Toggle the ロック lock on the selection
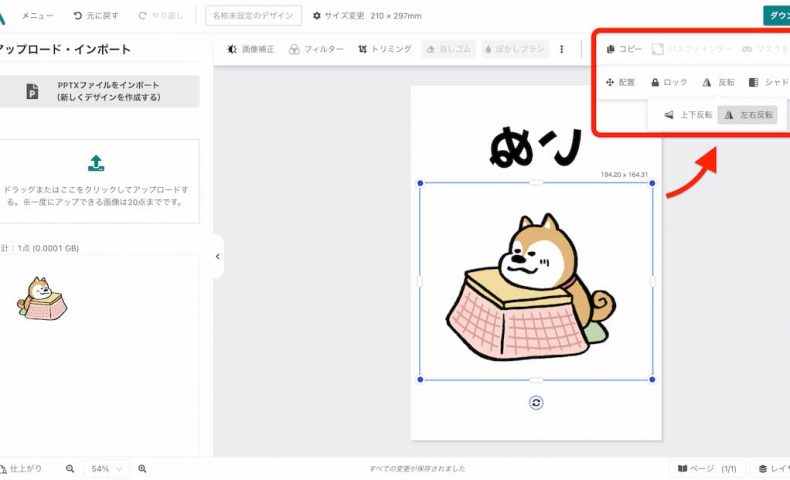Screen dimensions: 790x480 [669, 82]
